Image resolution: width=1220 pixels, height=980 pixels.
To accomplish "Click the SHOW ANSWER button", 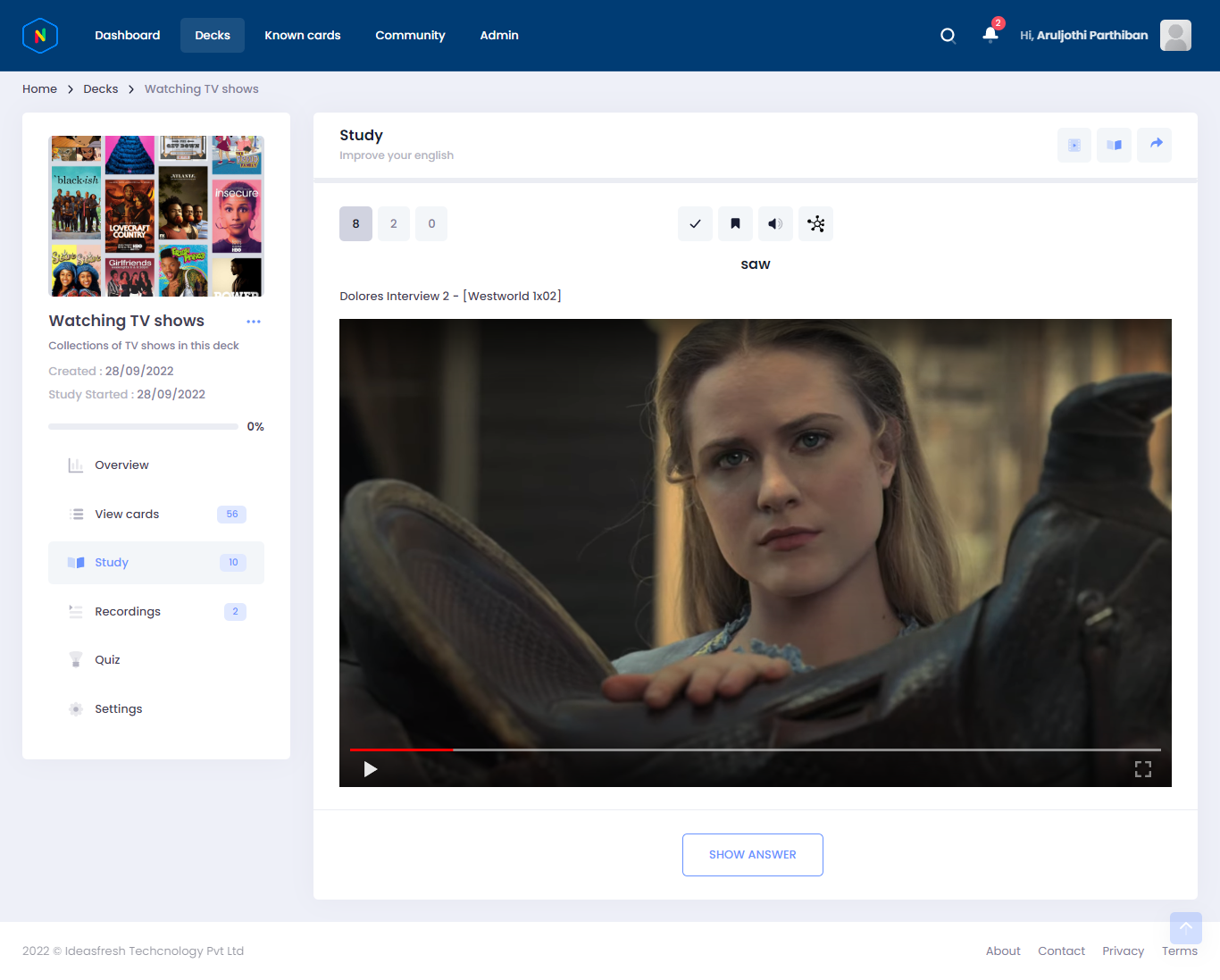I will (753, 855).
